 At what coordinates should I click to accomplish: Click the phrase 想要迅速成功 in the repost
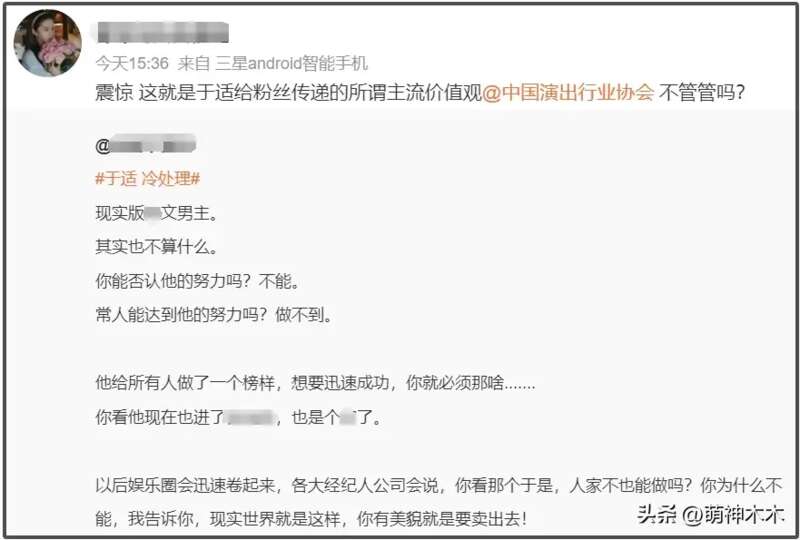(340, 383)
